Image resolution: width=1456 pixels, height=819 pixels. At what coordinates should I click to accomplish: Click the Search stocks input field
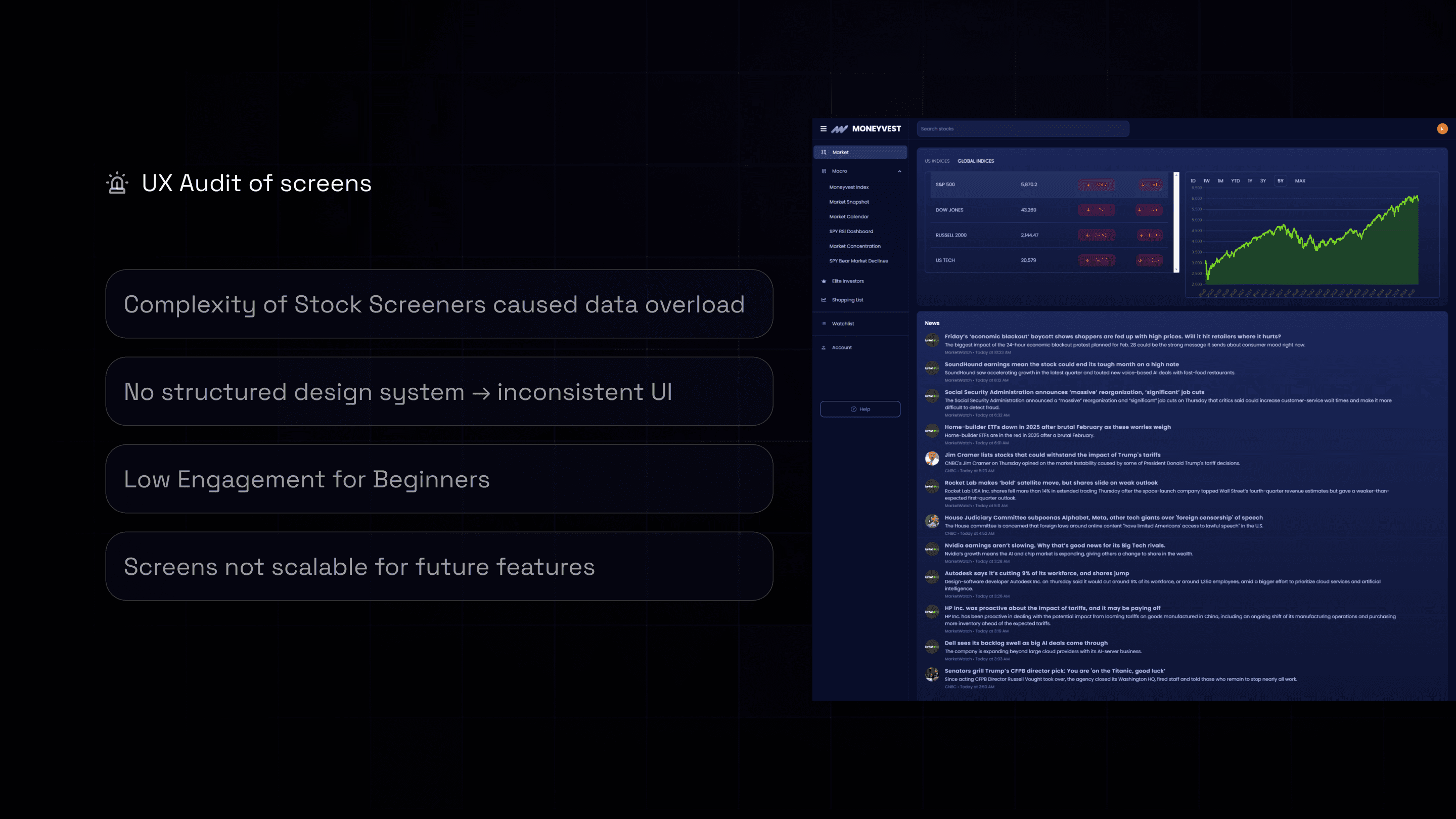point(1023,129)
